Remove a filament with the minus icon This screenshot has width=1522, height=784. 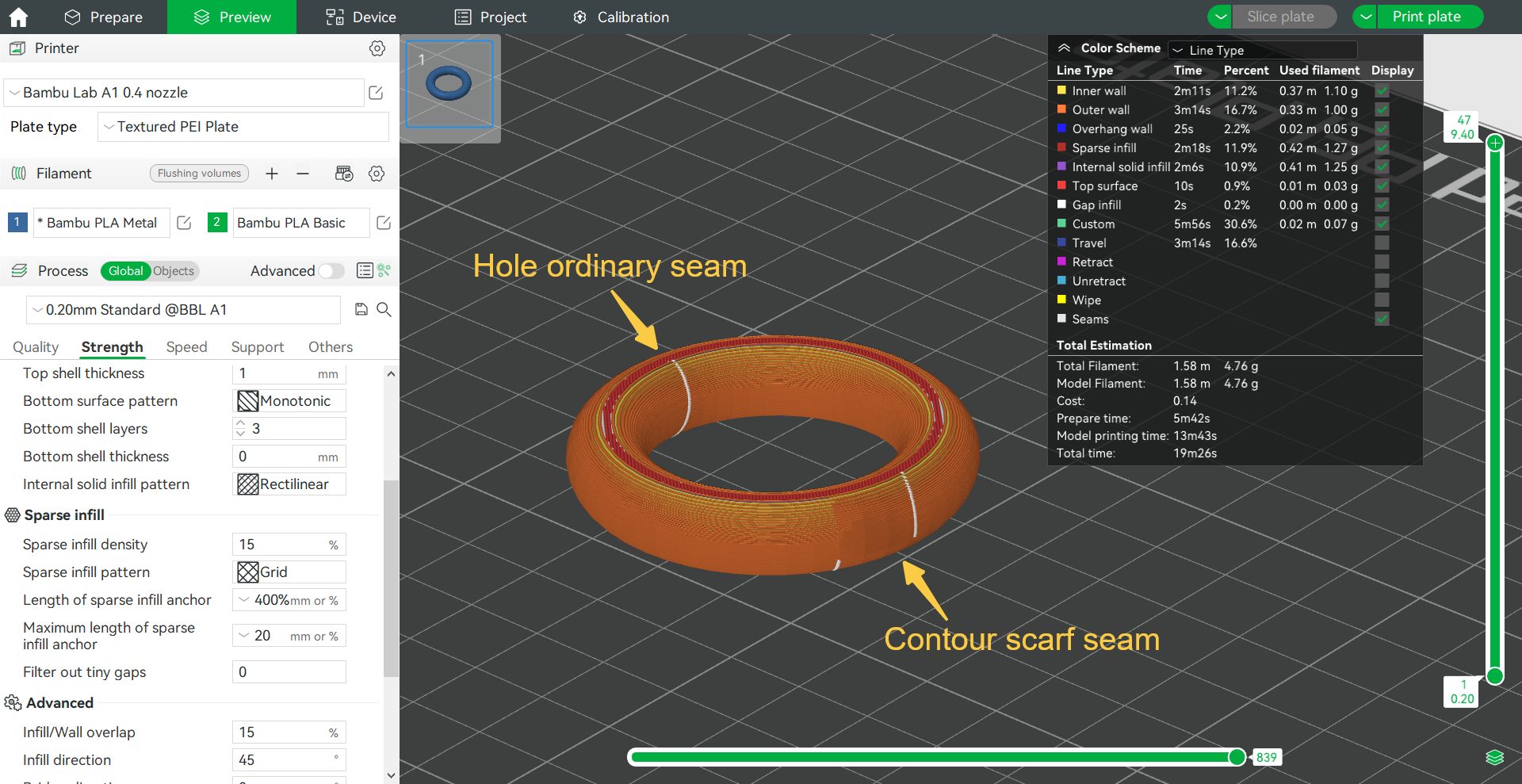303,174
